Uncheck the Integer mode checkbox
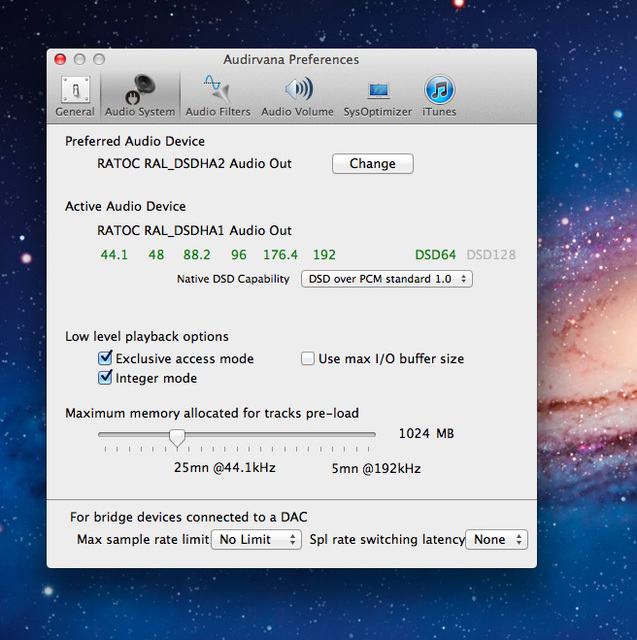The height and width of the screenshot is (640, 637). coord(105,378)
